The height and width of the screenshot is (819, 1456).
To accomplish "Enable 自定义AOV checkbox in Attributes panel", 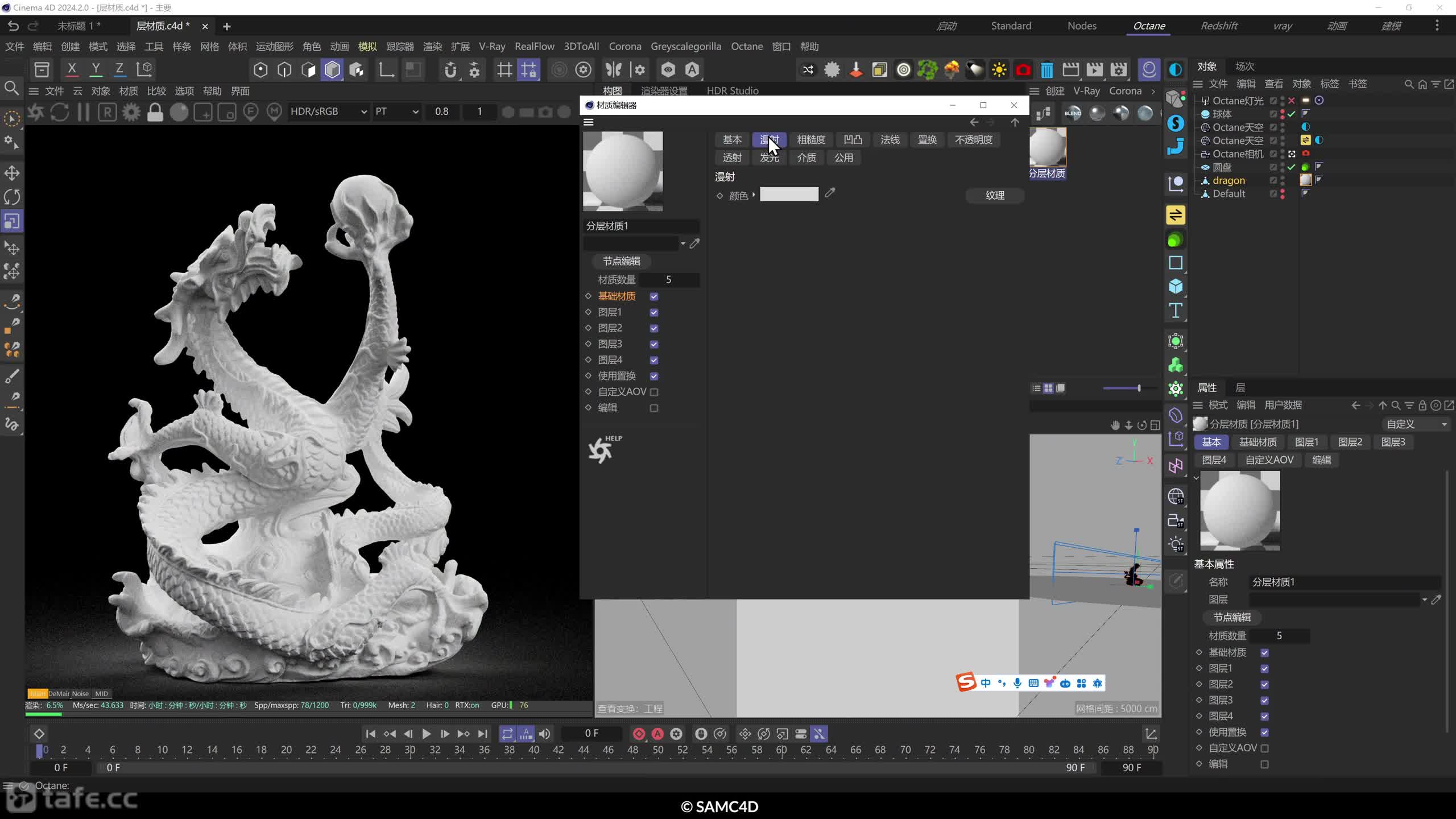I will (x=1265, y=748).
